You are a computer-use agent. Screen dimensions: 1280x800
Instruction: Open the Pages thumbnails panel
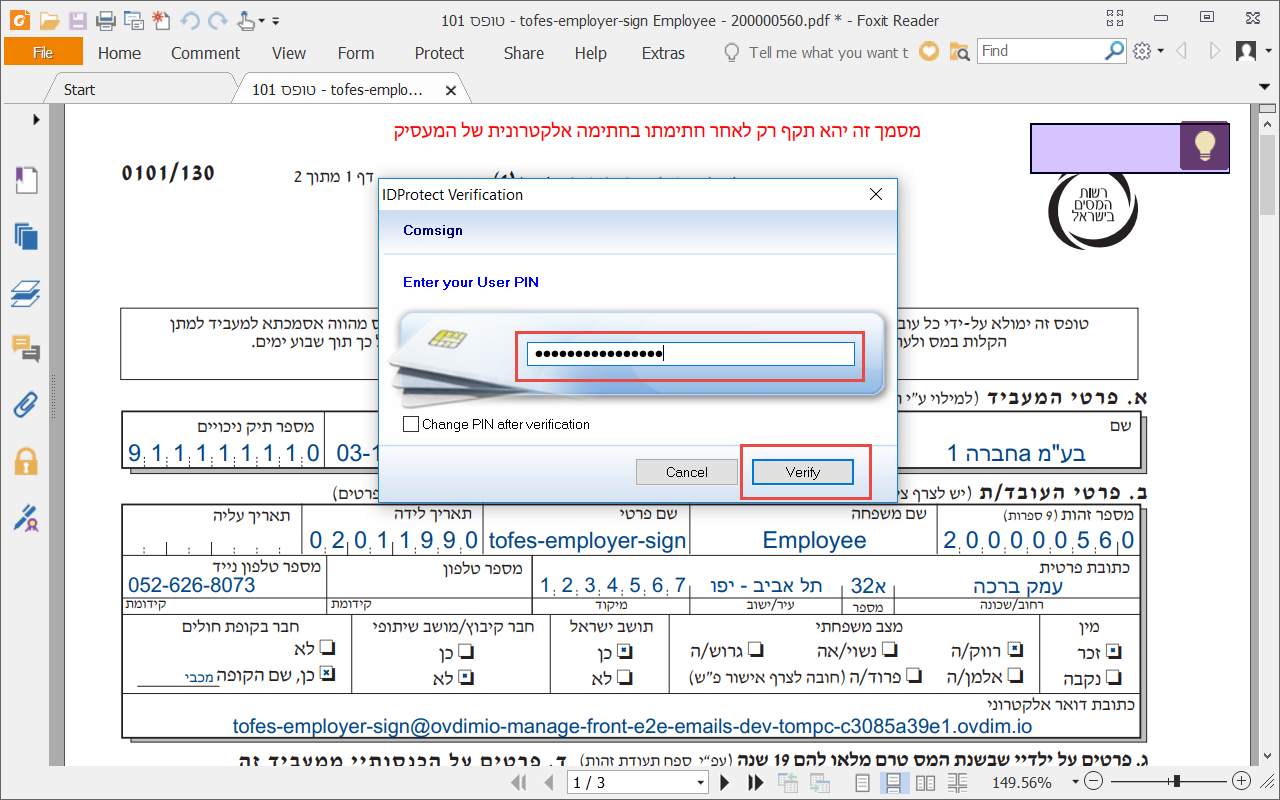(26, 236)
